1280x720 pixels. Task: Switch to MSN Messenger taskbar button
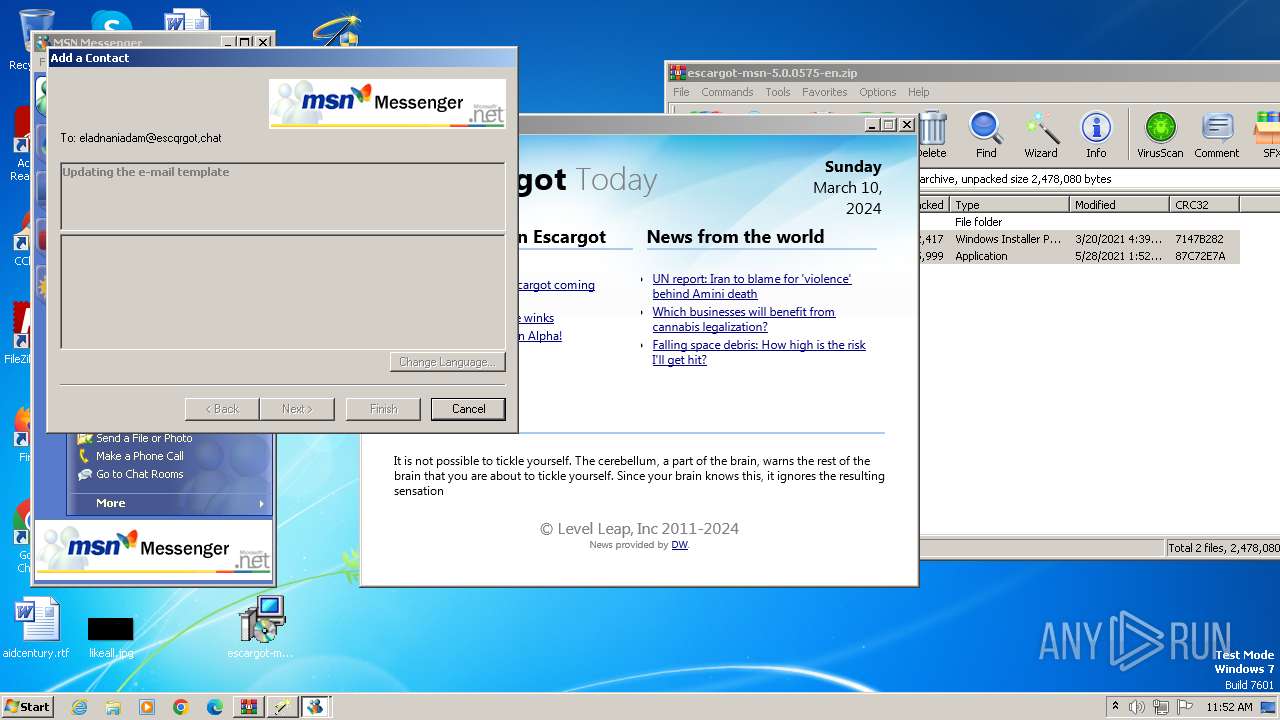[x=316, y=707]
